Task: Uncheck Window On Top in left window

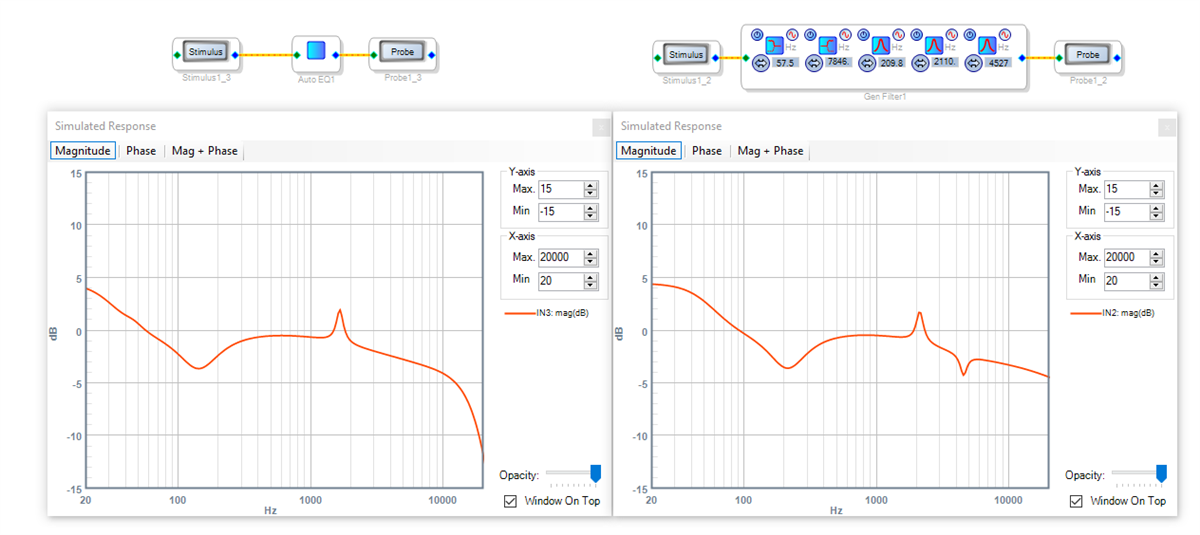Action: (511, 501)
